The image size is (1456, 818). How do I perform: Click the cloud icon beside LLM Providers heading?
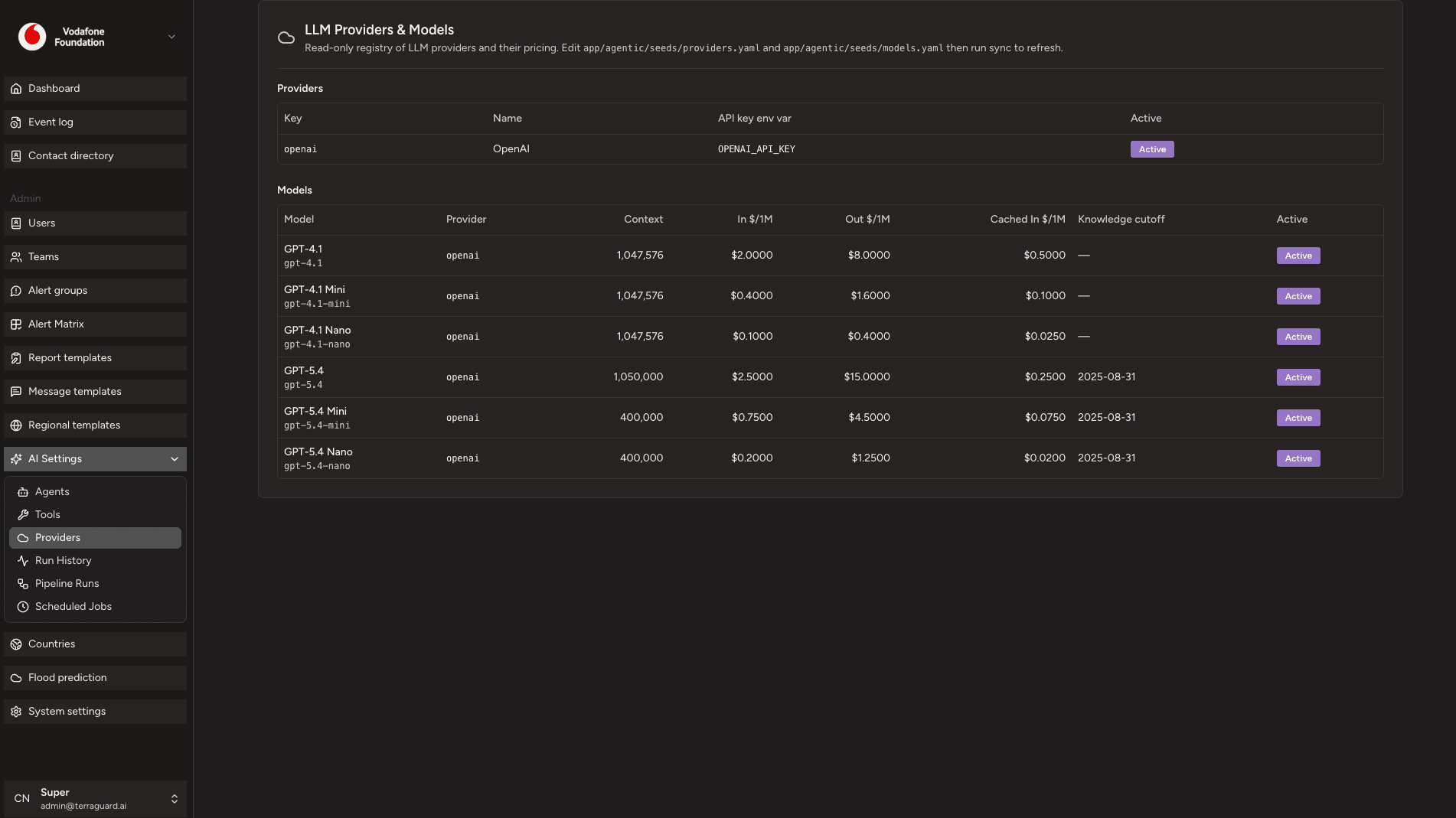(286, 38)
